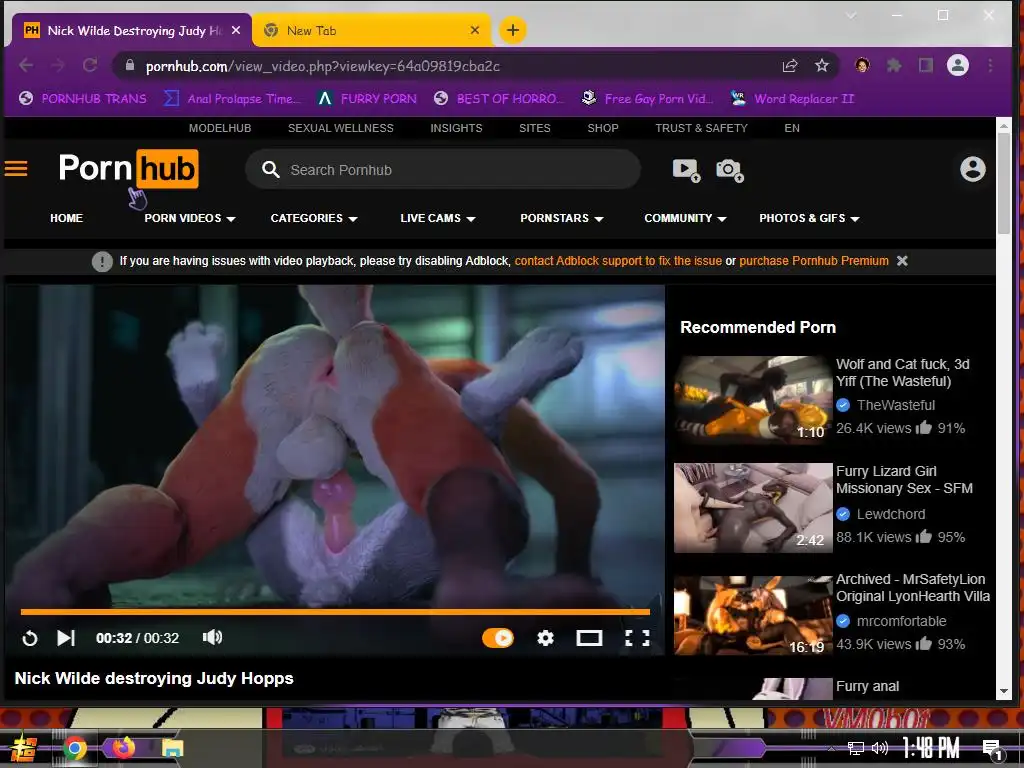This screenshot has width=1024, height=768.
Task: Expand the LIVE CAMS dropdown
Action: pyautogui.click(x=438, y=218)
